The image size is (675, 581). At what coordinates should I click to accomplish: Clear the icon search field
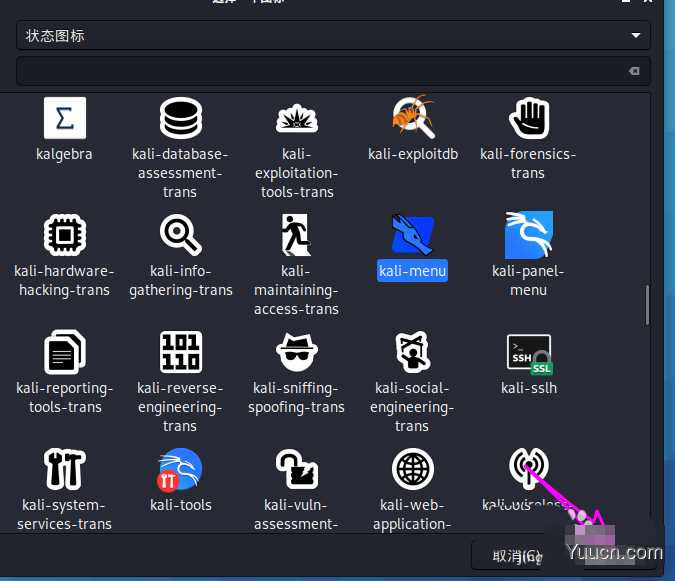click(634, 71)
